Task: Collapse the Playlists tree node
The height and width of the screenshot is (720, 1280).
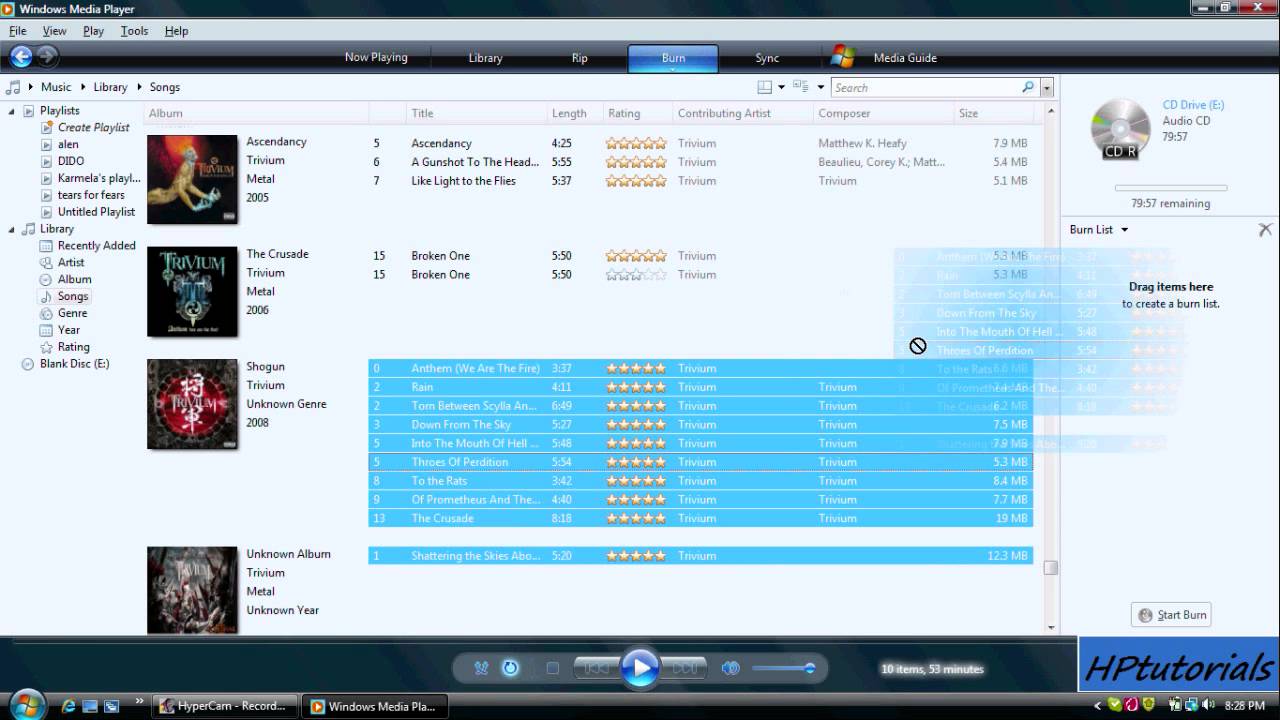Action: [12, 111]
